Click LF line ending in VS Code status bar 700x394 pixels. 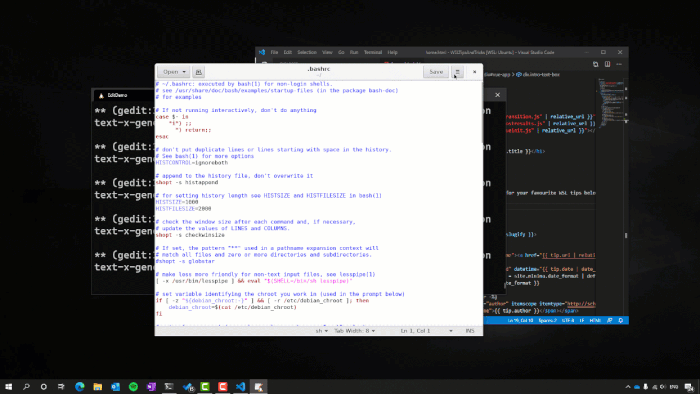(582, 320)
